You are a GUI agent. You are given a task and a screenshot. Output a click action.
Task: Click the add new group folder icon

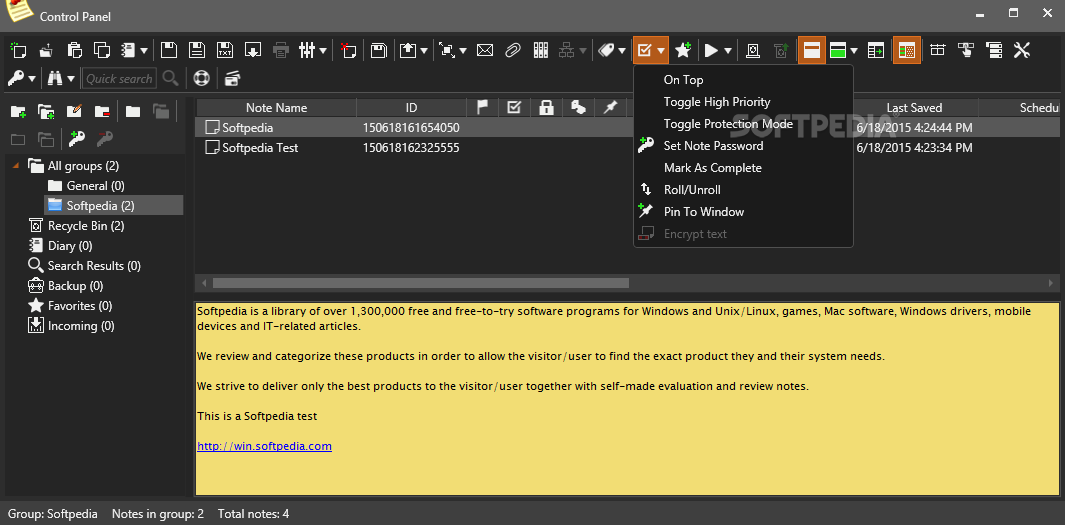[x=18, y=111]
